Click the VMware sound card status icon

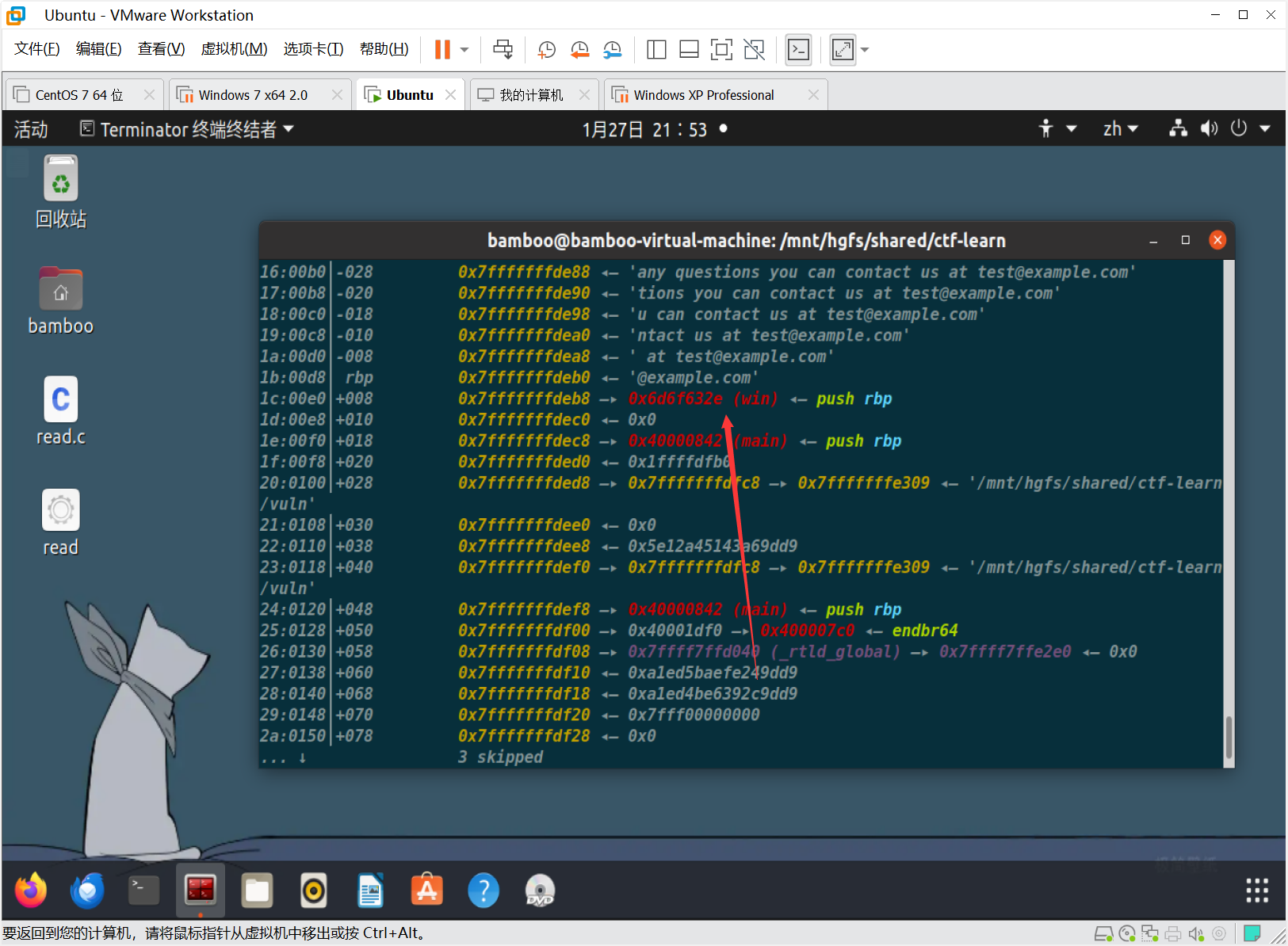[x=1196, y=934]
